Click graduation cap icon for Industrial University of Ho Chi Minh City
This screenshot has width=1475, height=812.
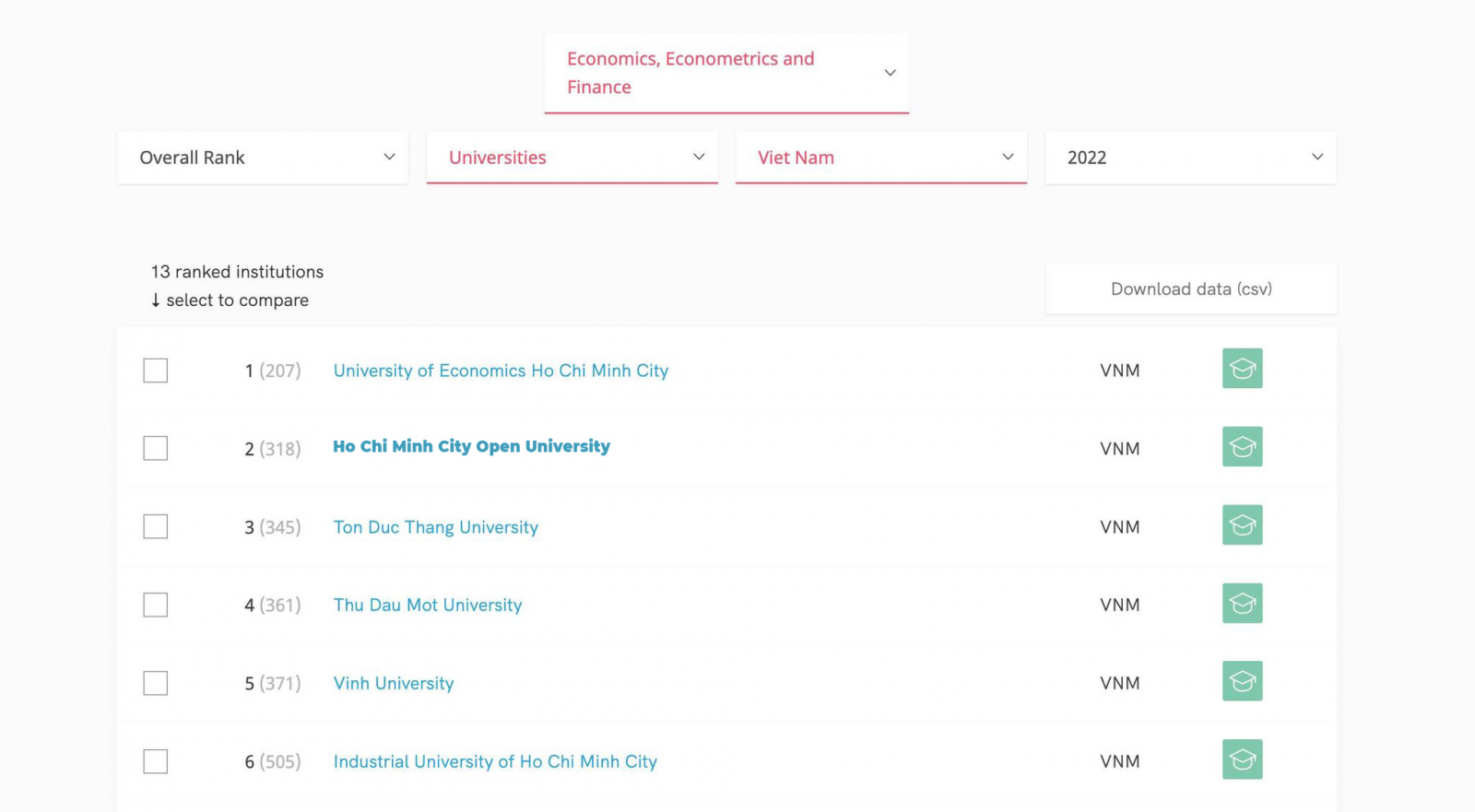[1242, 760]
